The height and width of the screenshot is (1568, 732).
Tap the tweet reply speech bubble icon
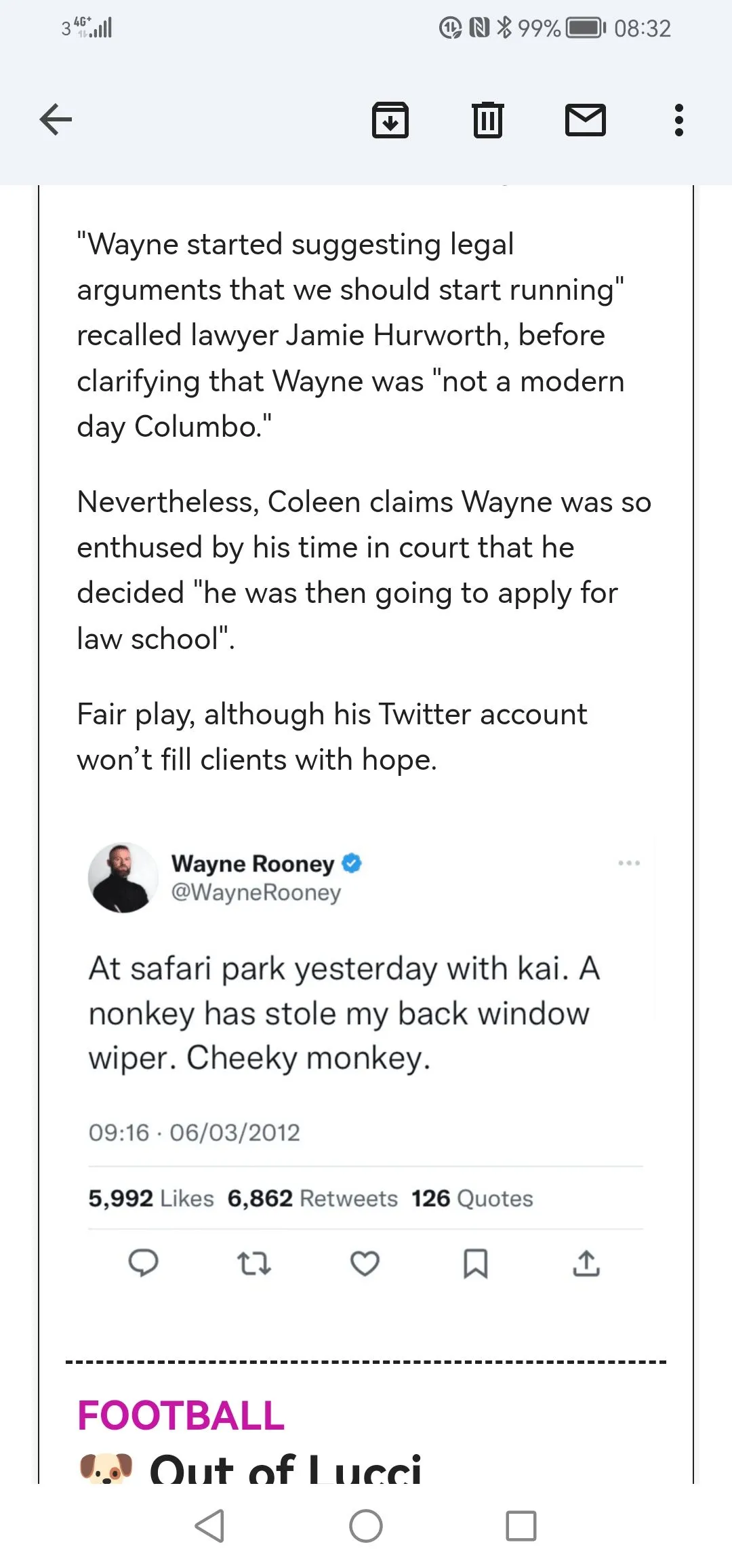(143, 1263)
